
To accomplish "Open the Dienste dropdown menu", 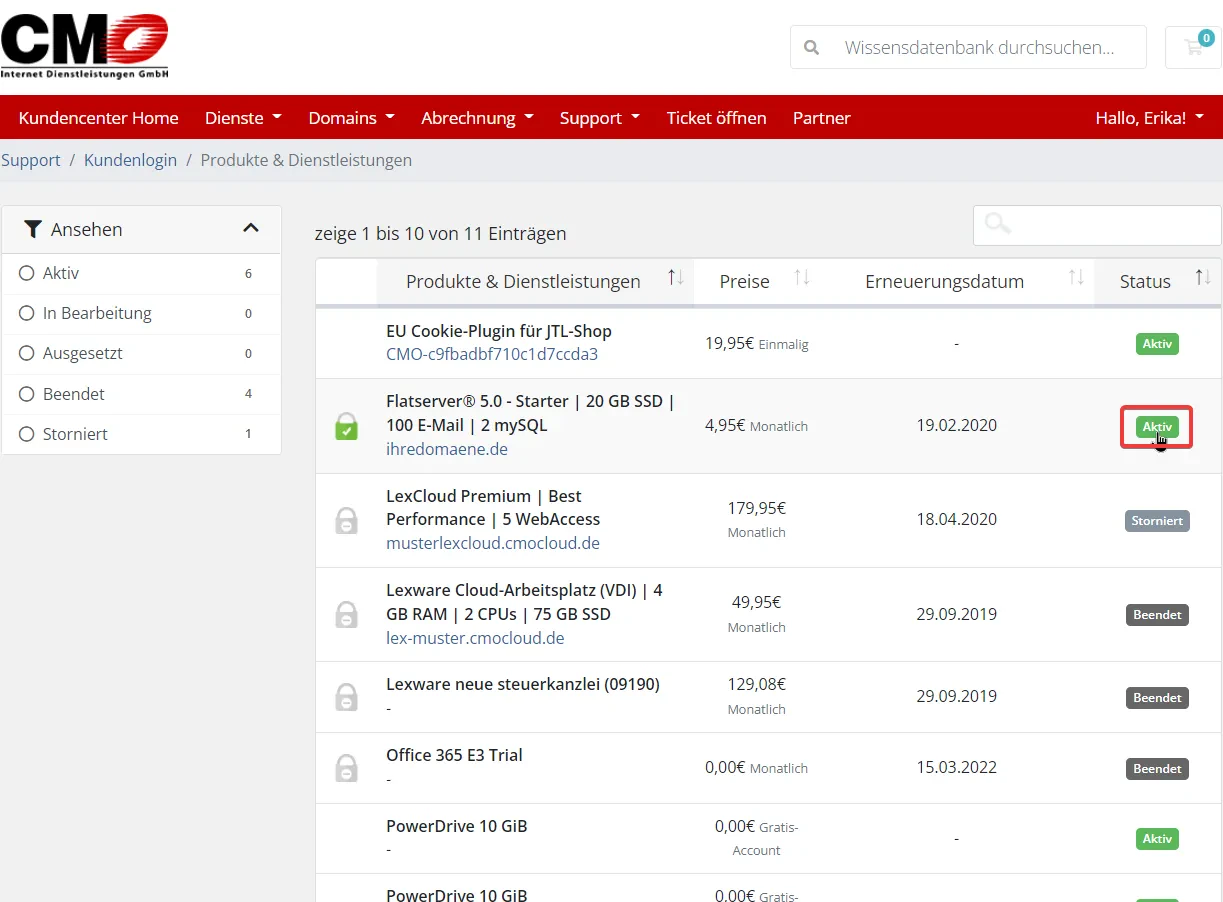I will click(x=243, y=118).
